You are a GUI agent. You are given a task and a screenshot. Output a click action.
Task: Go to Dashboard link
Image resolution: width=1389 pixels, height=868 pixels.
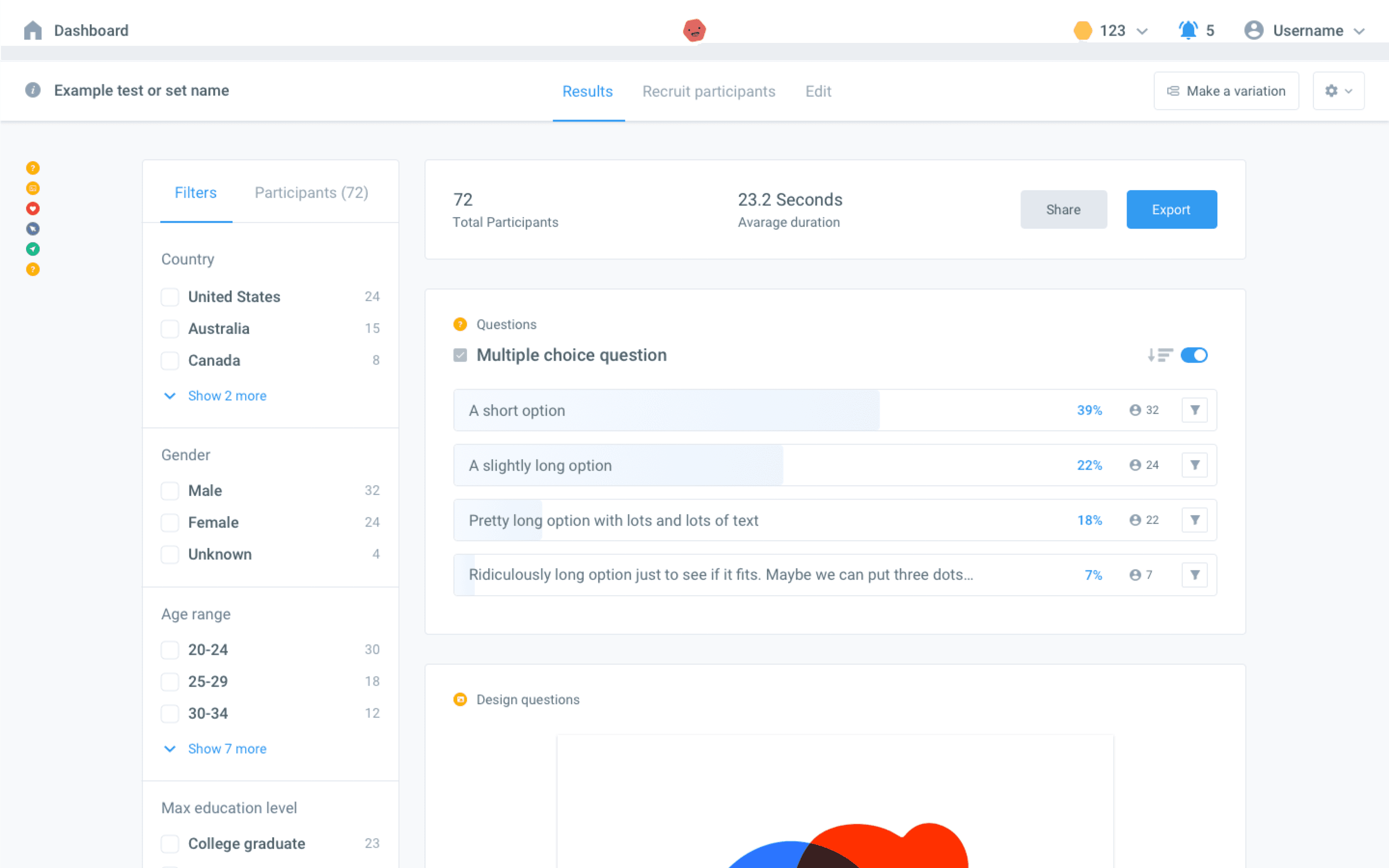click(x=91, y=30)
